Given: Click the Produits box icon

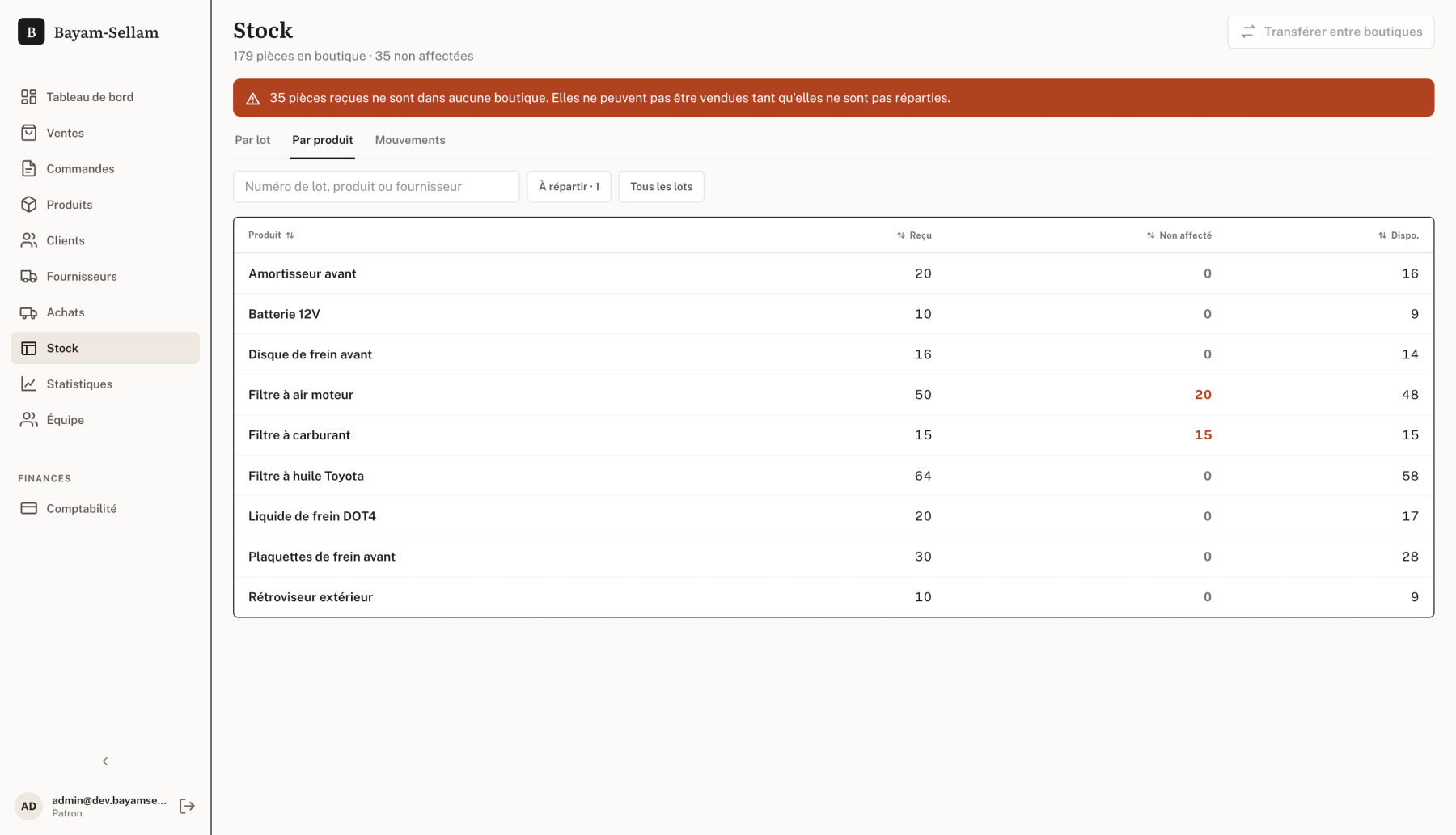Looking at the screenshot, I should click(29, 205).
